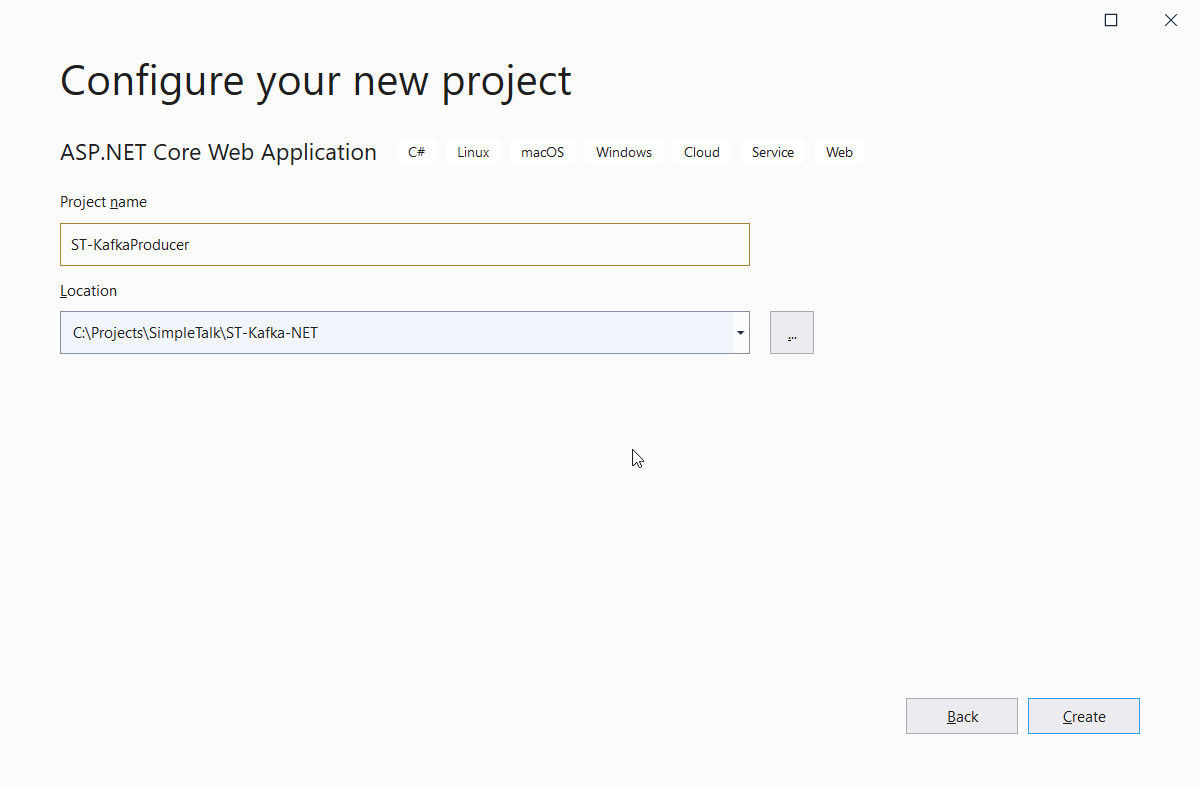The width and height of the screenshot is (1200, 788).
Task: Go back with the Back button
Action: pos(961,716)
